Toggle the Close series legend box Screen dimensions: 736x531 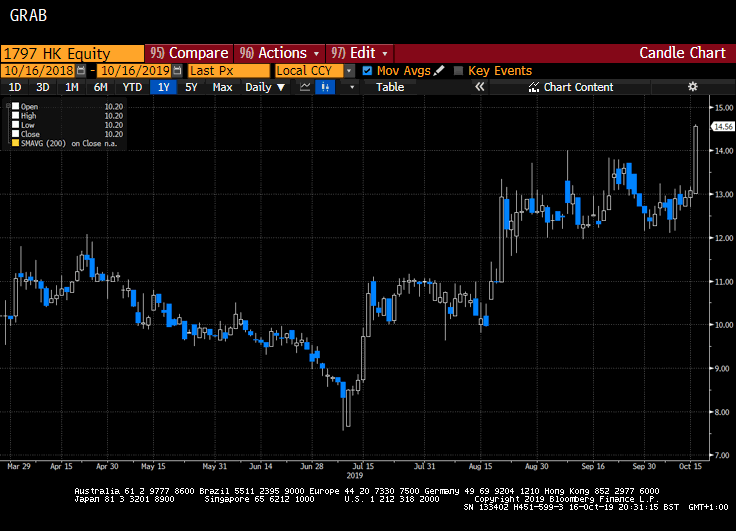click(15, 134)
